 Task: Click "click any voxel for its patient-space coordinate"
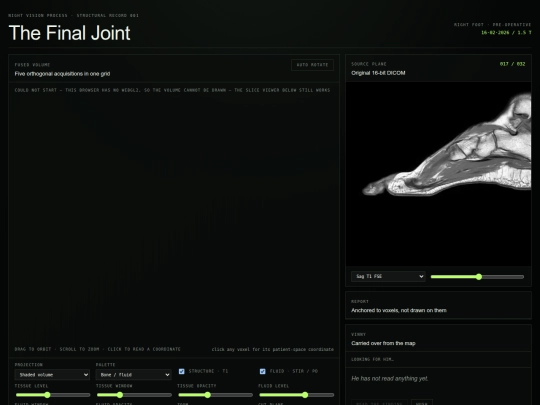pos(272,349)
